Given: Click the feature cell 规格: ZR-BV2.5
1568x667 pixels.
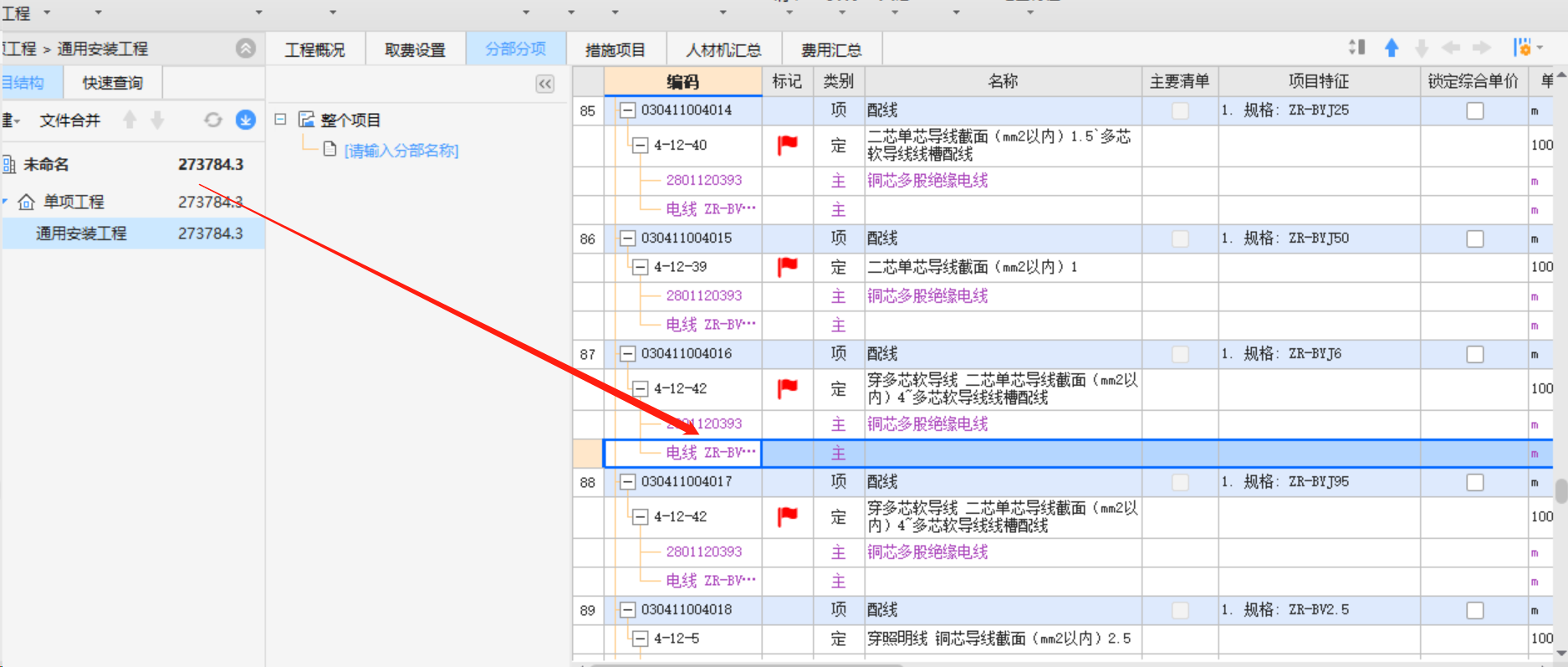Looking at the screenshot, I should (1319, 610).
